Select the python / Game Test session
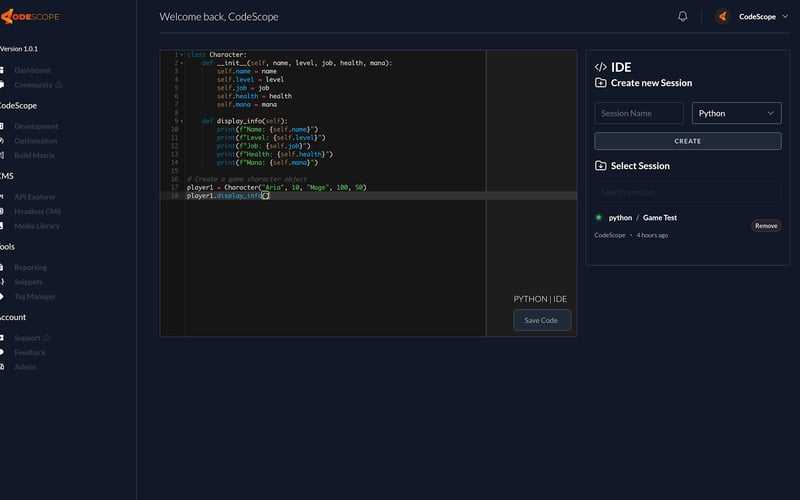This screenshot has height=500, width=800. (642, 217)
